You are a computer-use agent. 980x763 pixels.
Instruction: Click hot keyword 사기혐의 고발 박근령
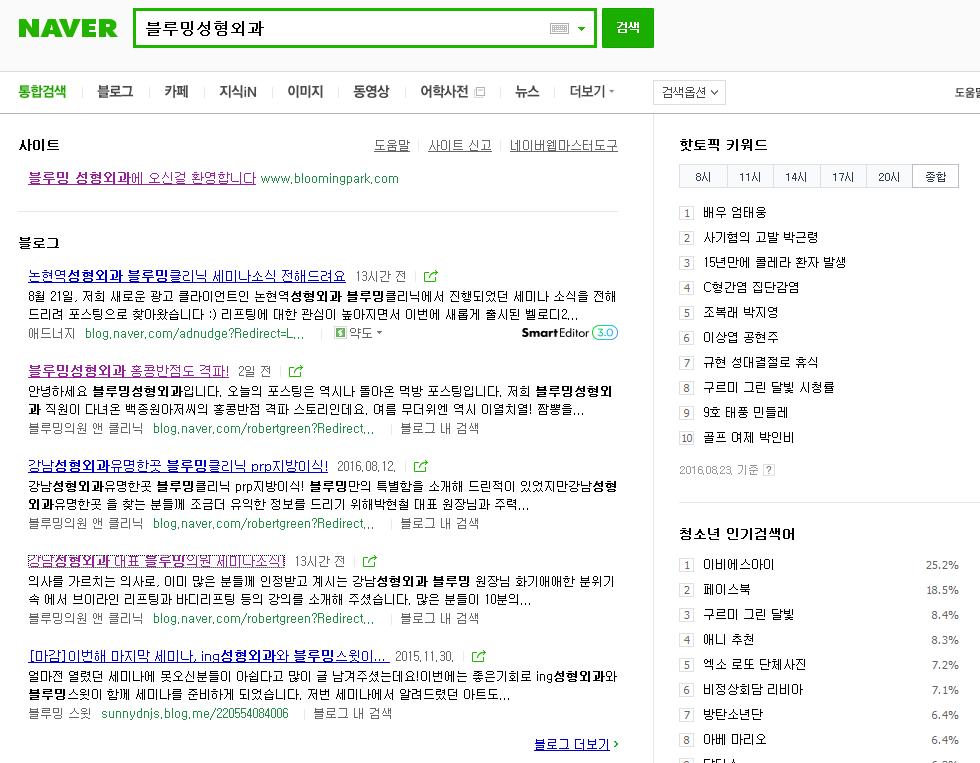[761, 237]
